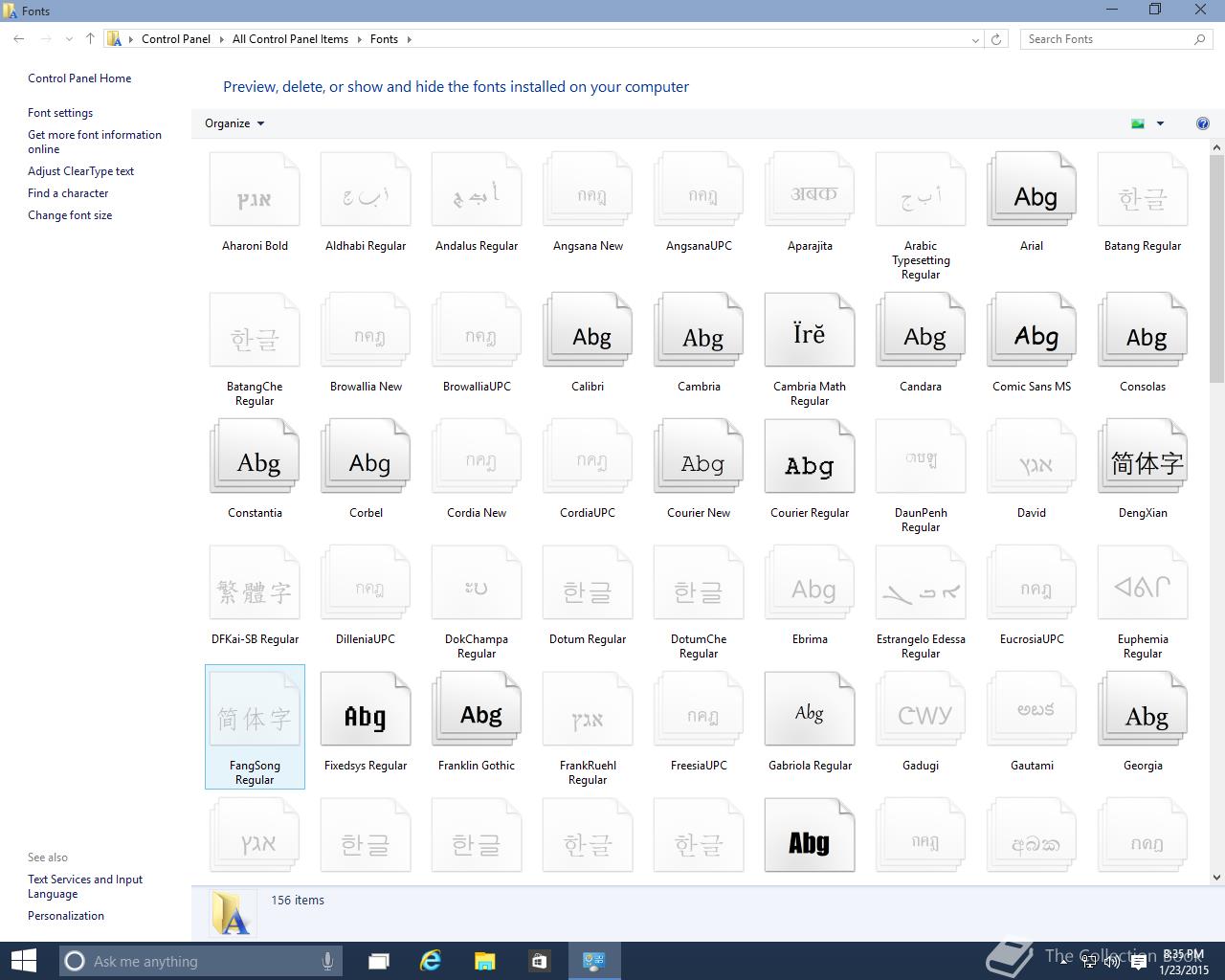Click the vertical scrollbar down arrow
1225x980 pixels.
click(x=1216, y=878)
